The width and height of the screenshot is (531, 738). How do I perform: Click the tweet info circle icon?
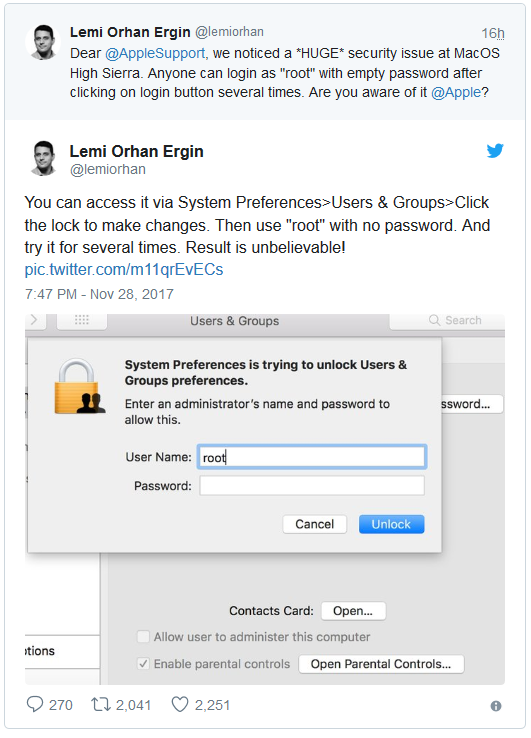pos(496,706)
